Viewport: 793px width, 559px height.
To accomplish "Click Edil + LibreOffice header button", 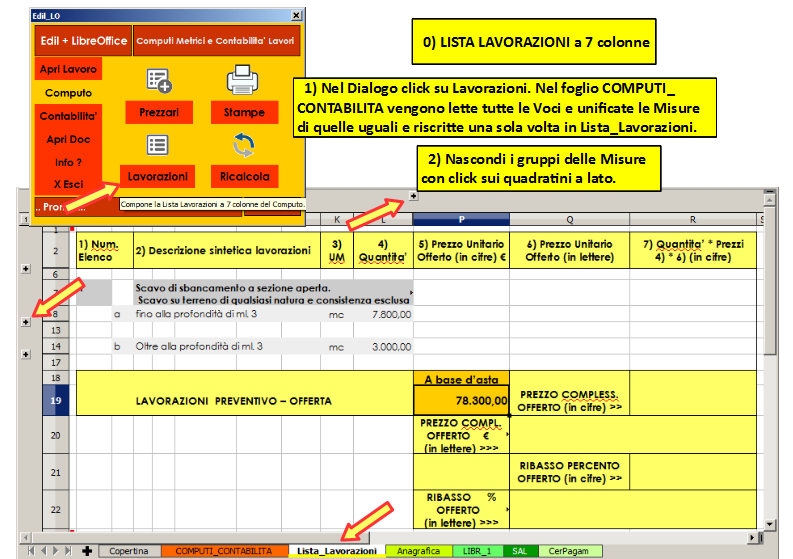I will pyautogui.click(x=83, y=41).
